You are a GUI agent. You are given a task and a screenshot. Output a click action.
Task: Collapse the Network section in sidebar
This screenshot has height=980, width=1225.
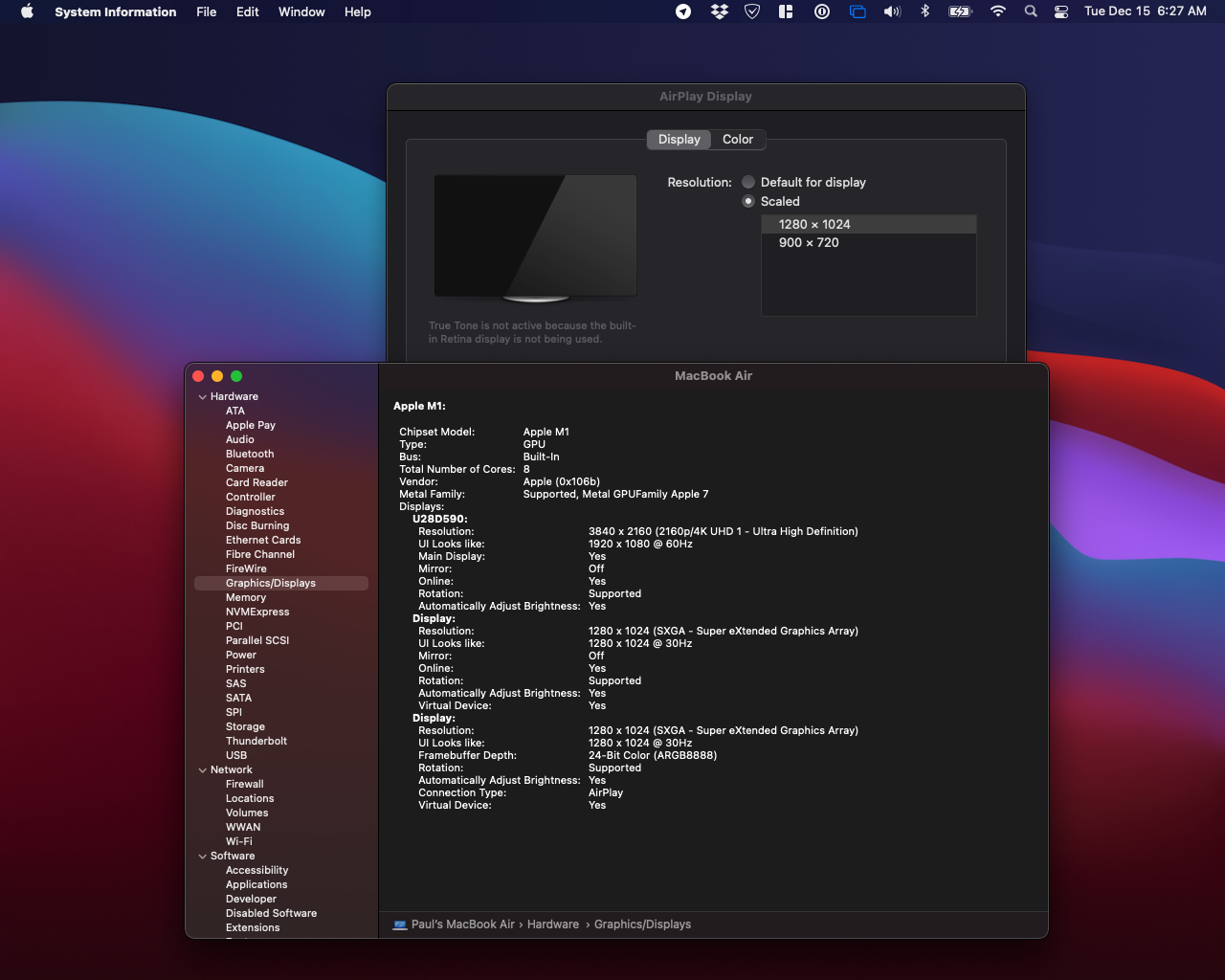click(x=202, y=769)
